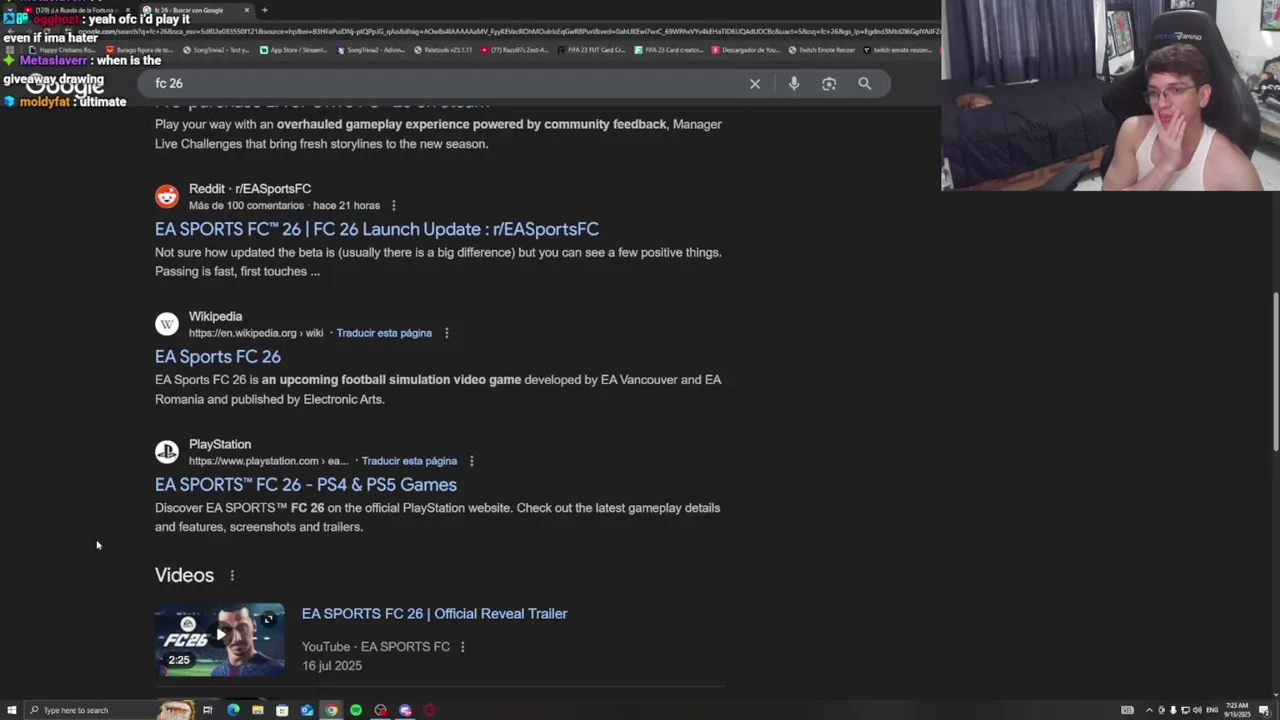
Task: Open options menu for the Reddit result
Action: coord(393,206)
